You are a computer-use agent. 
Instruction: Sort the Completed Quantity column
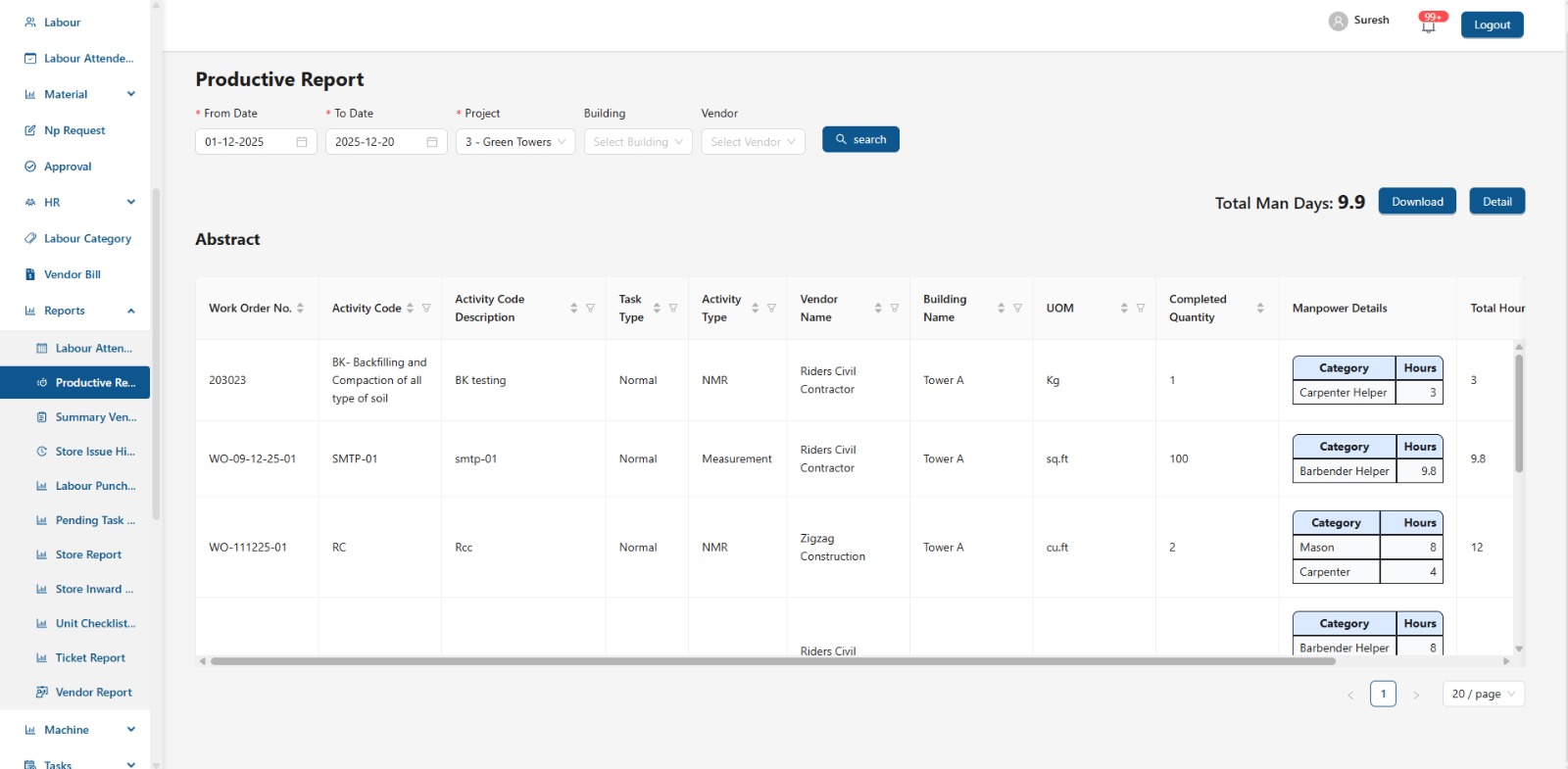click(1260, 308)
